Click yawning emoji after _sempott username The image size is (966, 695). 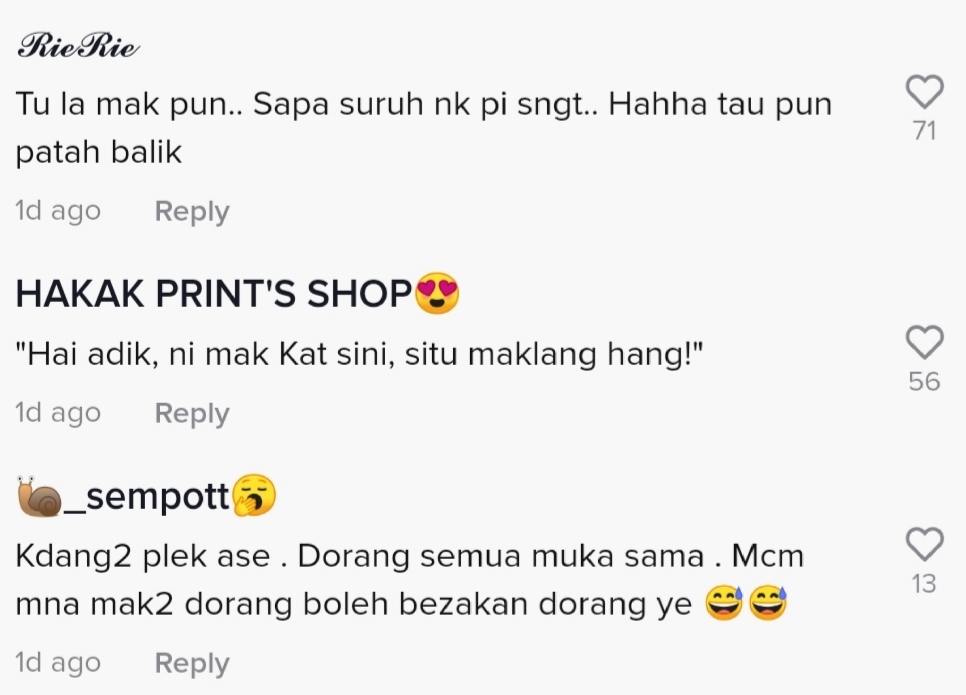pos(254,495)
